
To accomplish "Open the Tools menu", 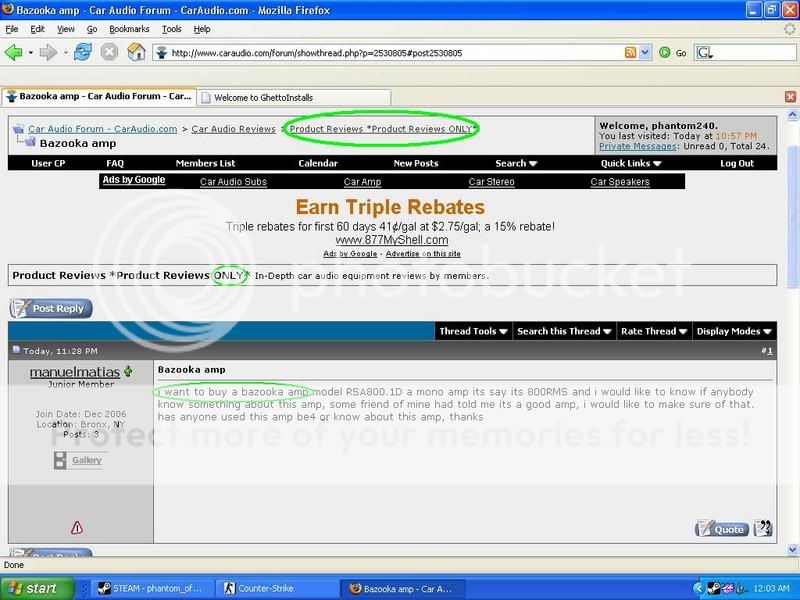I will (x=171, y=29).
